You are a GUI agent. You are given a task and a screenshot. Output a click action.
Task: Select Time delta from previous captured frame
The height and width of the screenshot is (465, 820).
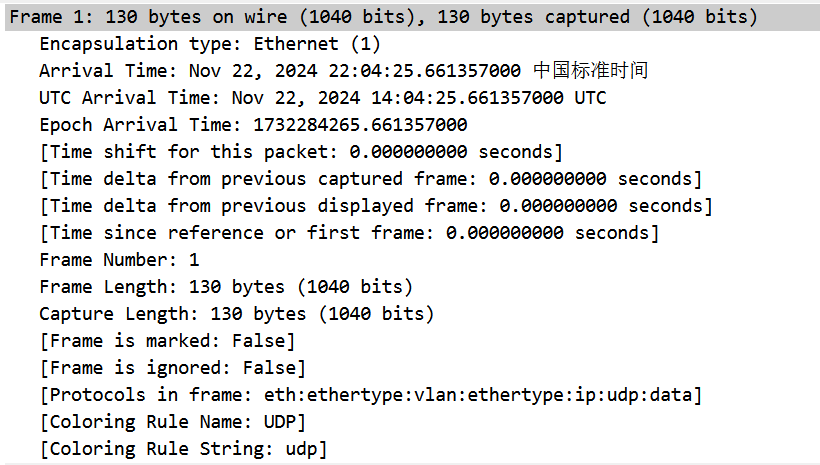370,179
